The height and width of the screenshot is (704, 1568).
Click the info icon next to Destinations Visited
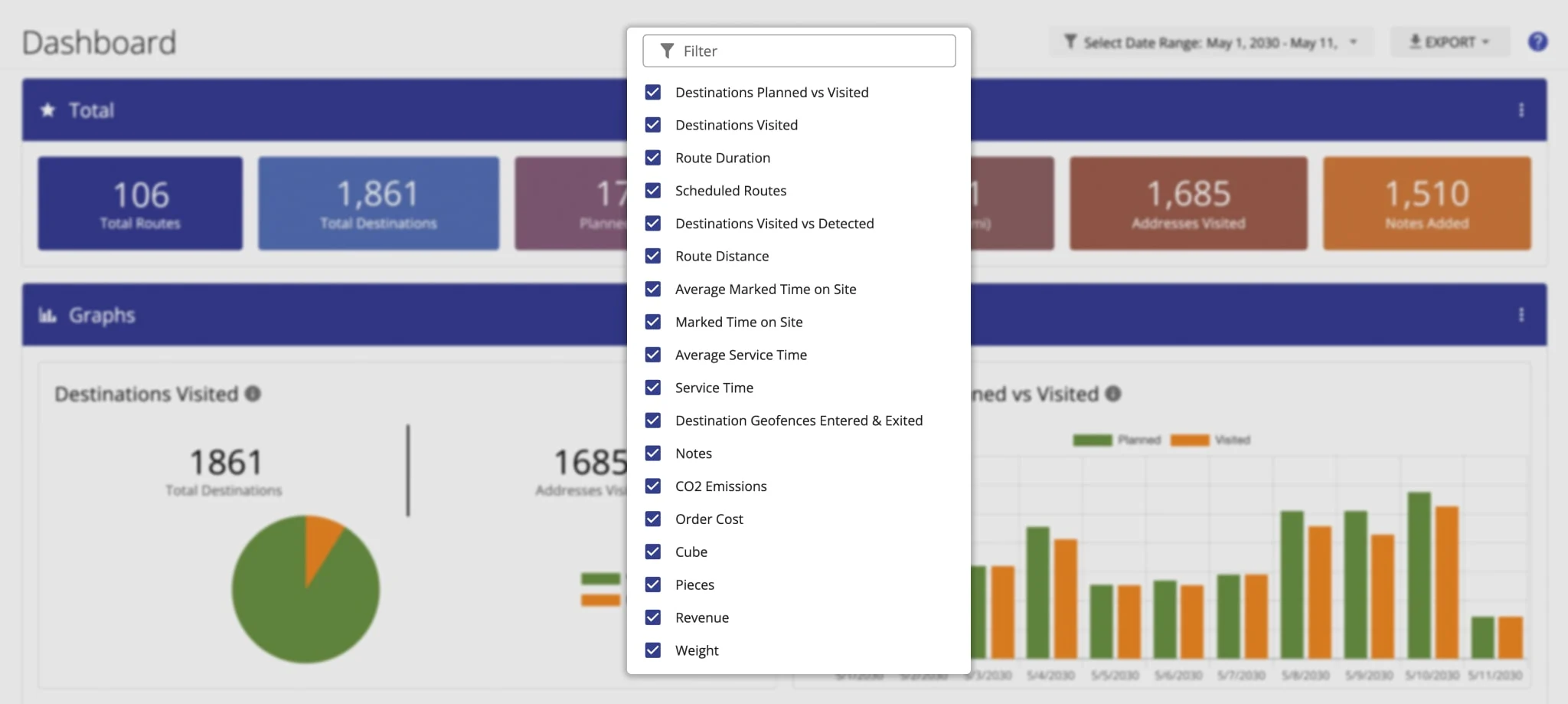253,394
